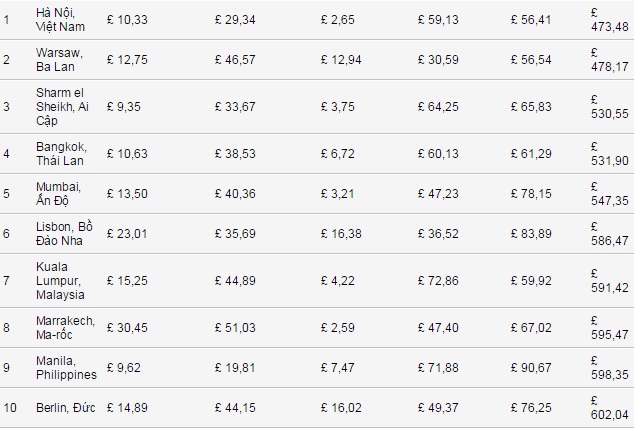Click the £ 60,13 value in Bangkok row
This screenshot has width=636, height=428.
(x=438, y=153)
